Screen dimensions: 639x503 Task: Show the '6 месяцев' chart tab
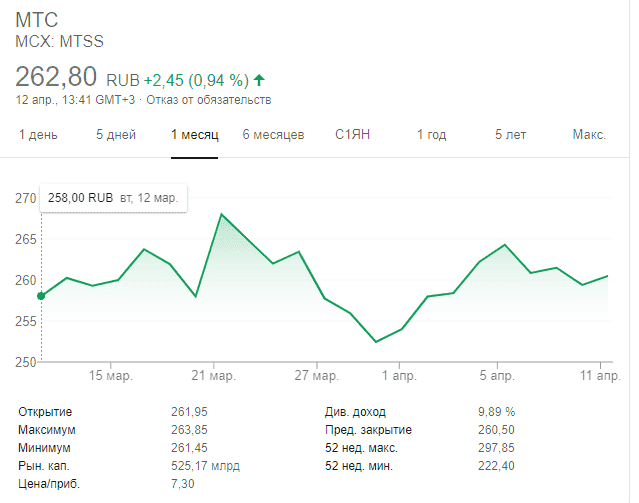click(273, 135)
